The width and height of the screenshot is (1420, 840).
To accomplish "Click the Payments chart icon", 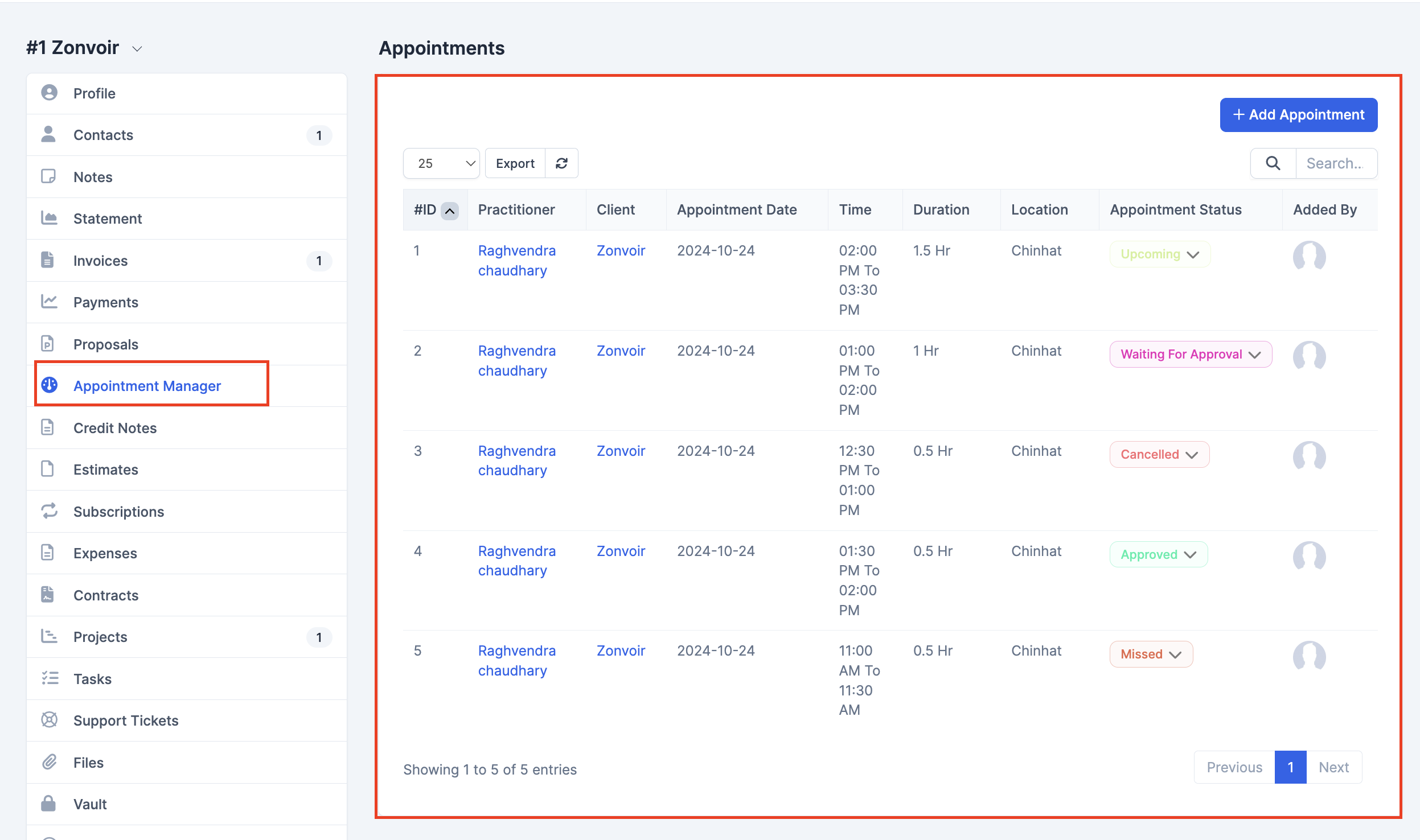I will (49, 302).
